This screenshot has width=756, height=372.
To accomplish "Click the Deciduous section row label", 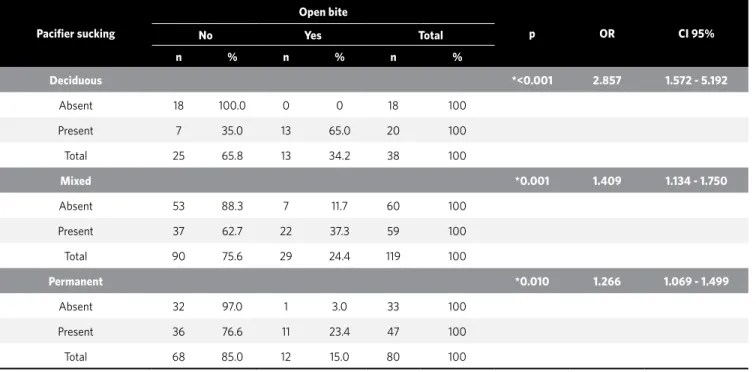I will coord(76,80).
